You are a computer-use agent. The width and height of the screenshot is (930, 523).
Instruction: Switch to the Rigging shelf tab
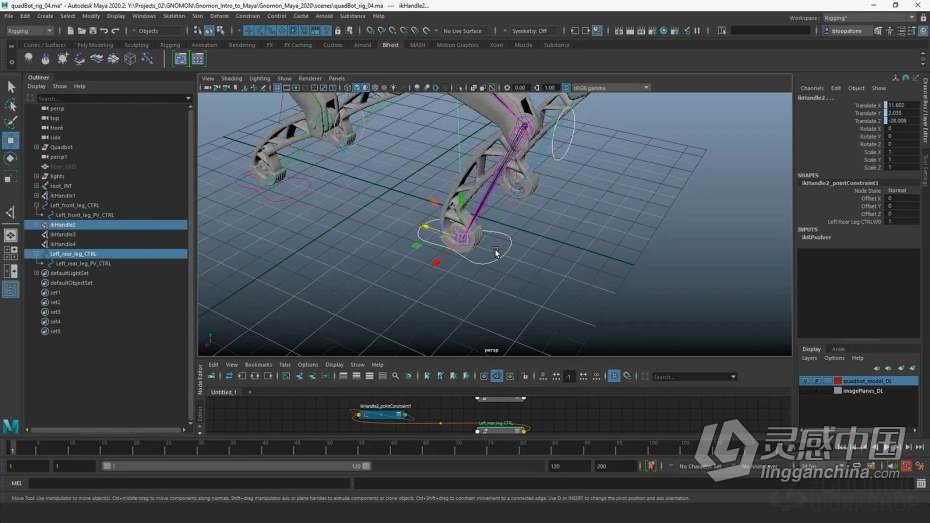point(170,45)
